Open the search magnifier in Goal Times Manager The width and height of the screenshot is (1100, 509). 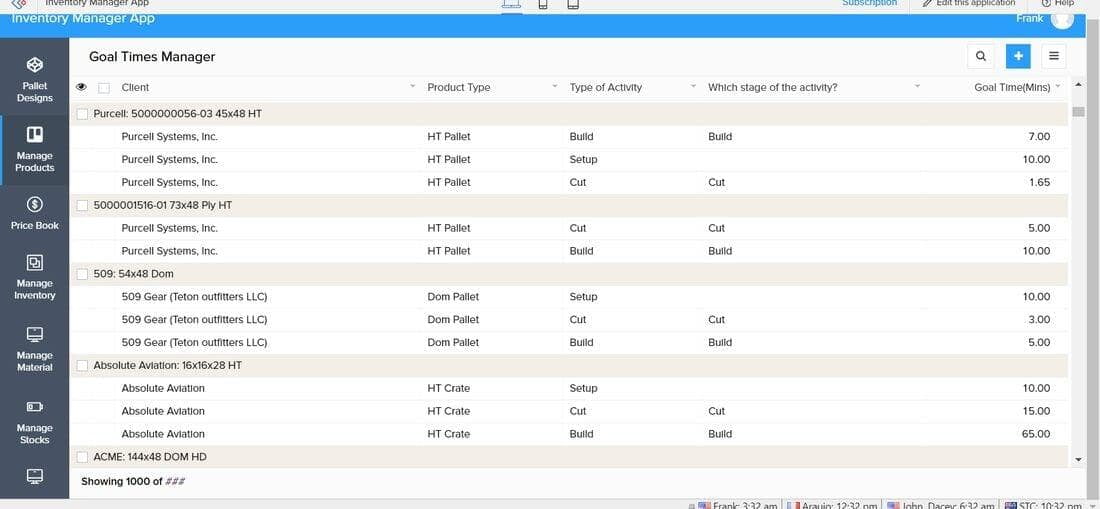(981, 56)
